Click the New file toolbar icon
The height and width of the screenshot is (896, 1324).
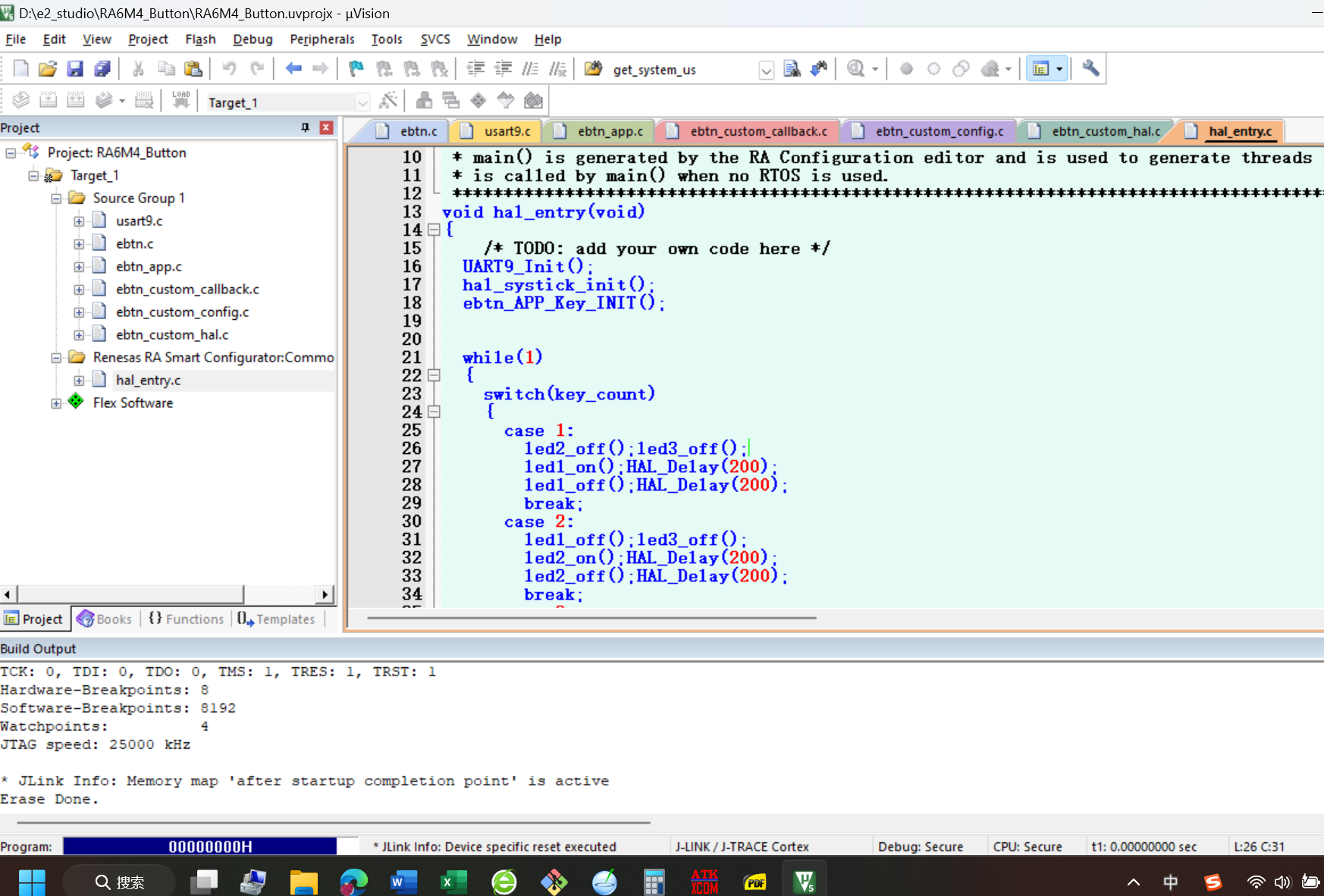[21, 69]
